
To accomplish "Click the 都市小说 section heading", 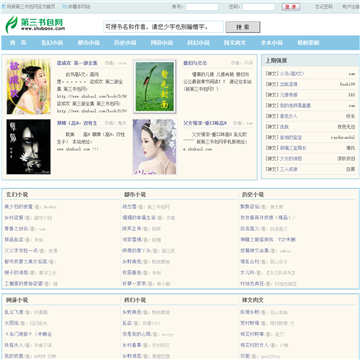I will pyautogui.click(x=135, y=194).
